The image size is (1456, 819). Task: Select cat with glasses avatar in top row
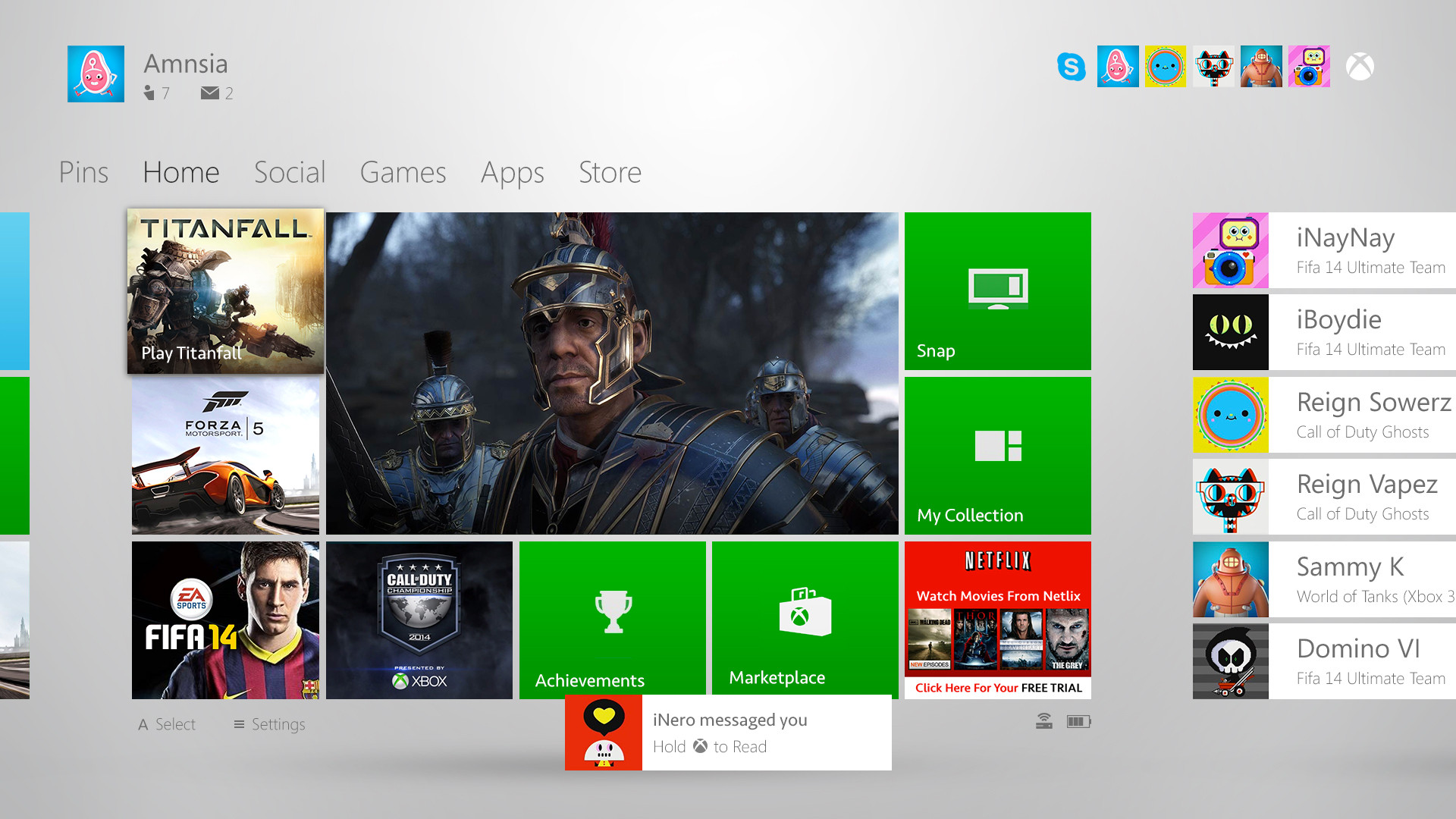1213,66
